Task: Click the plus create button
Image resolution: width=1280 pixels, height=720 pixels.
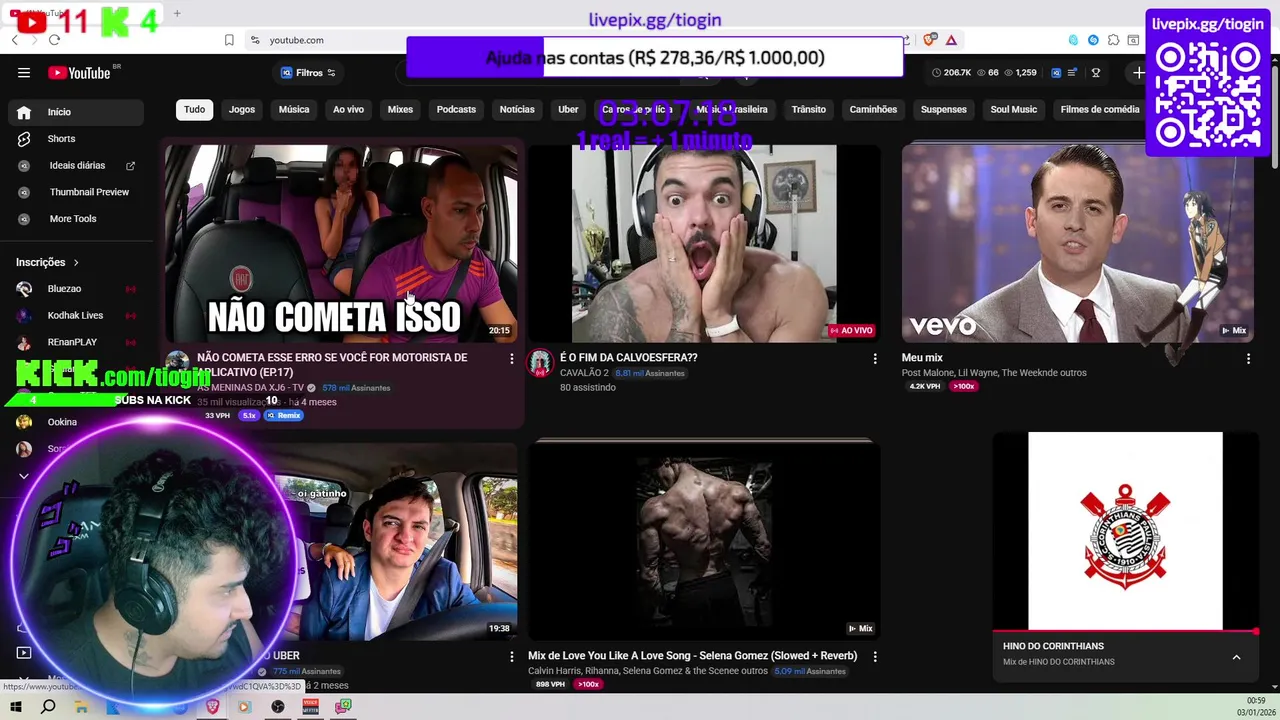Action: (x=1138, y=72)
